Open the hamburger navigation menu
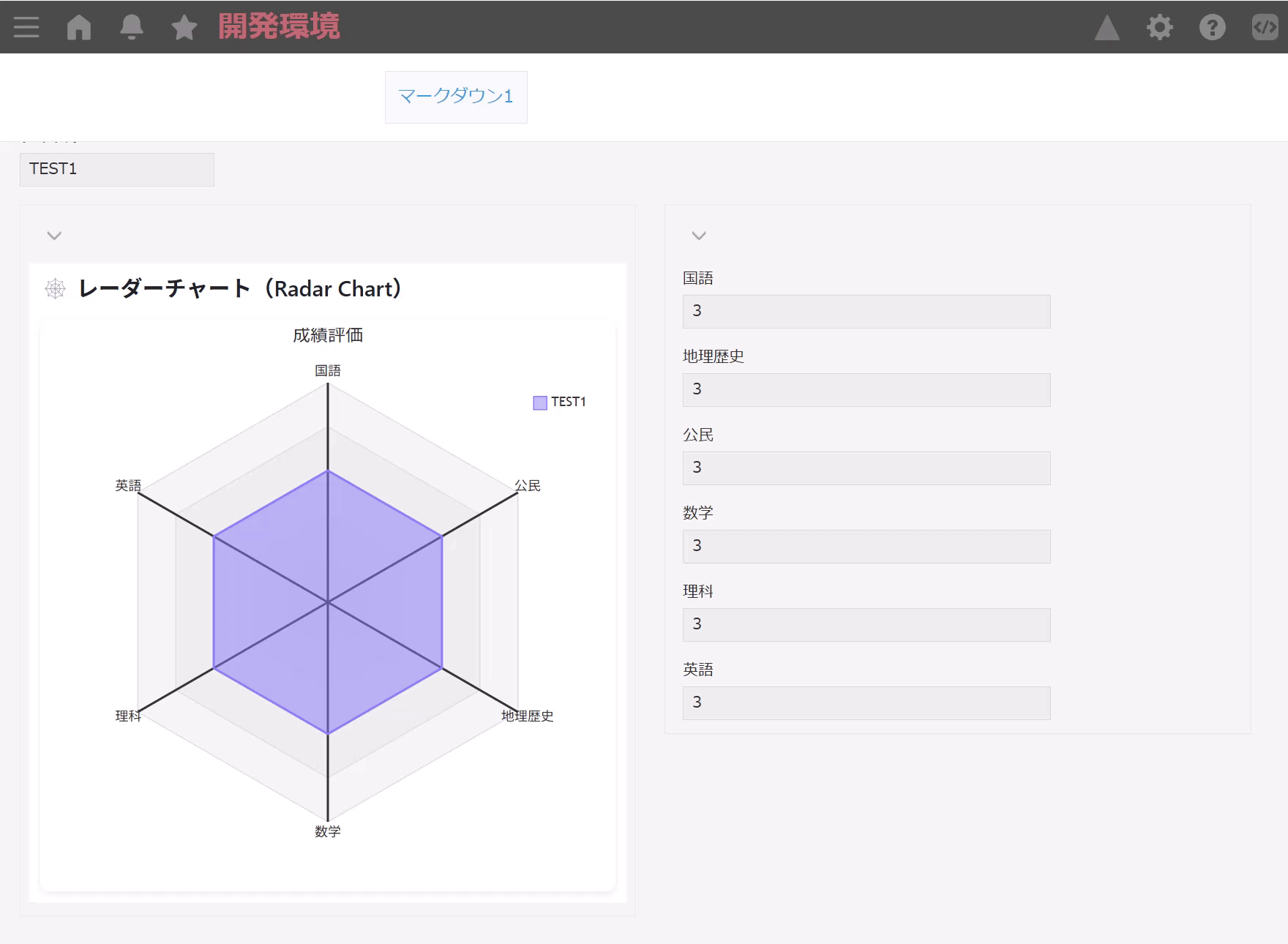Screen dimensions: 1288x944 pos(26,27)
